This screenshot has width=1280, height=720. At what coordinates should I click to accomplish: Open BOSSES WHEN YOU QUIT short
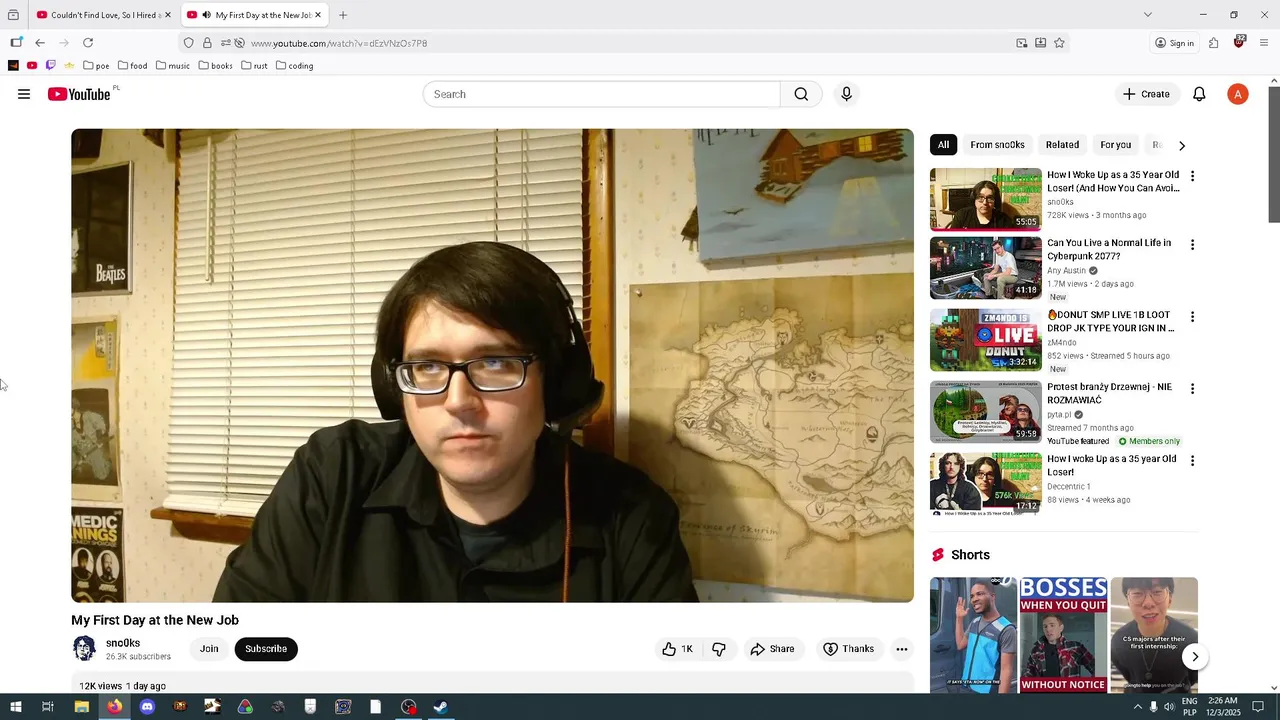pos(1063,635)
